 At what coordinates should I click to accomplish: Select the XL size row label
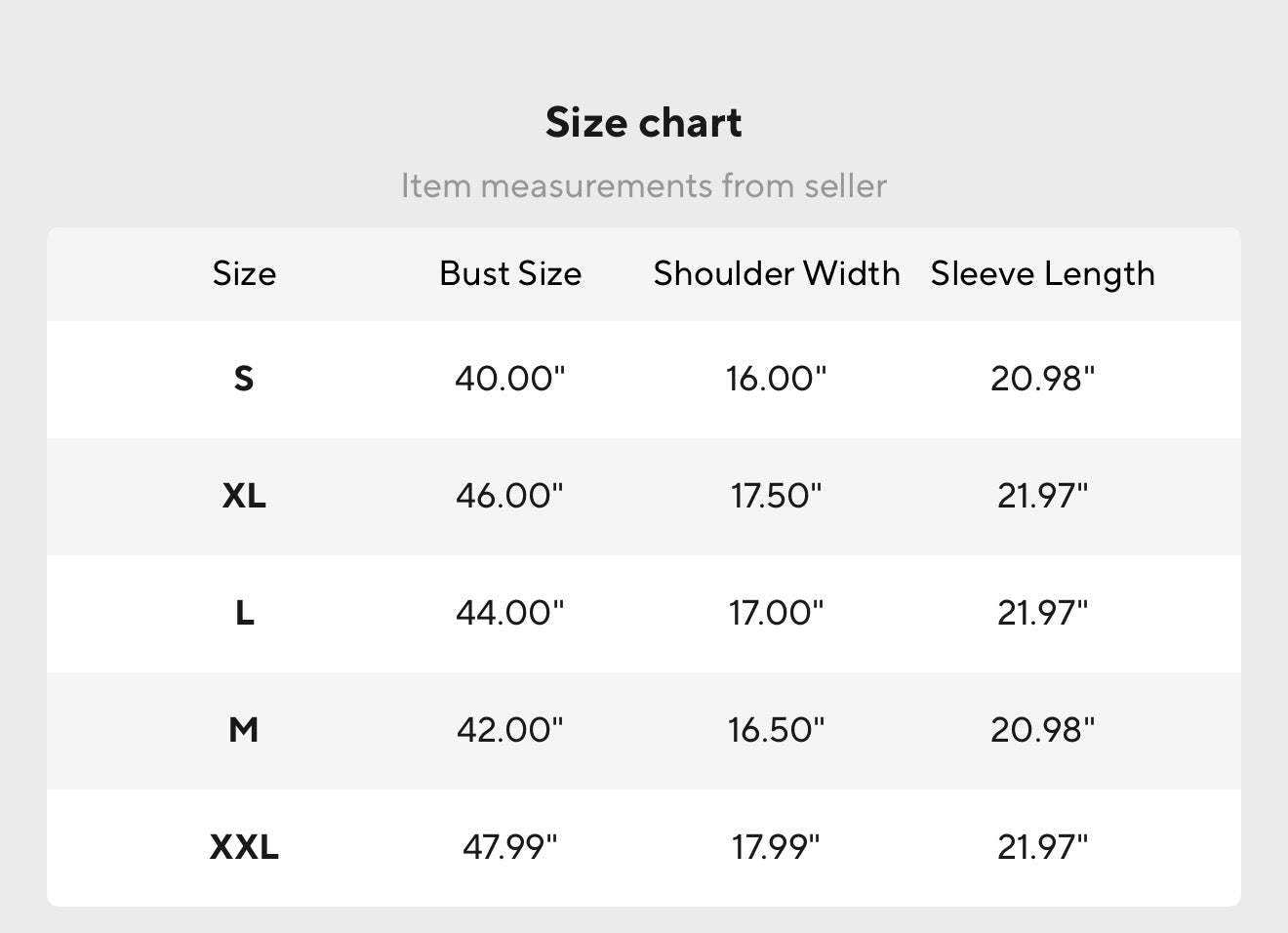click(244, 496)
